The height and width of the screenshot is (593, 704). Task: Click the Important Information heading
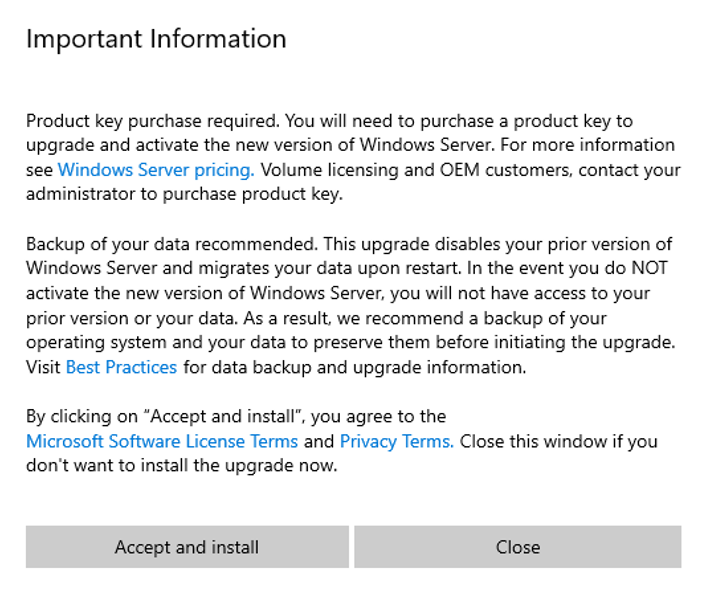point(156,39)
